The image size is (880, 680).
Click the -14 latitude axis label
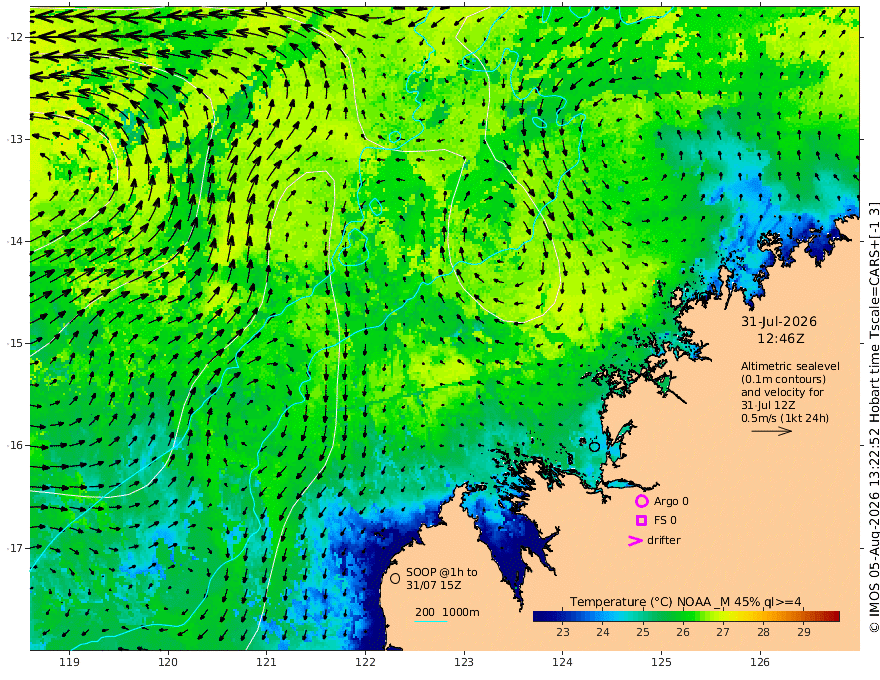click(x=15, y=241)
